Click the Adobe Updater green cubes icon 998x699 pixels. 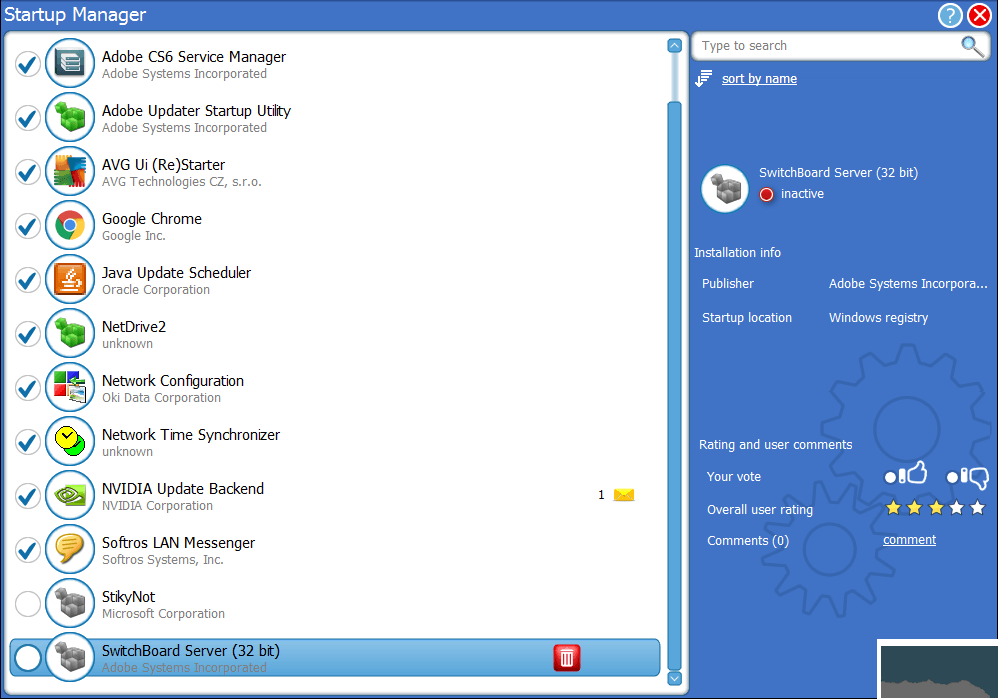[69, 117]
